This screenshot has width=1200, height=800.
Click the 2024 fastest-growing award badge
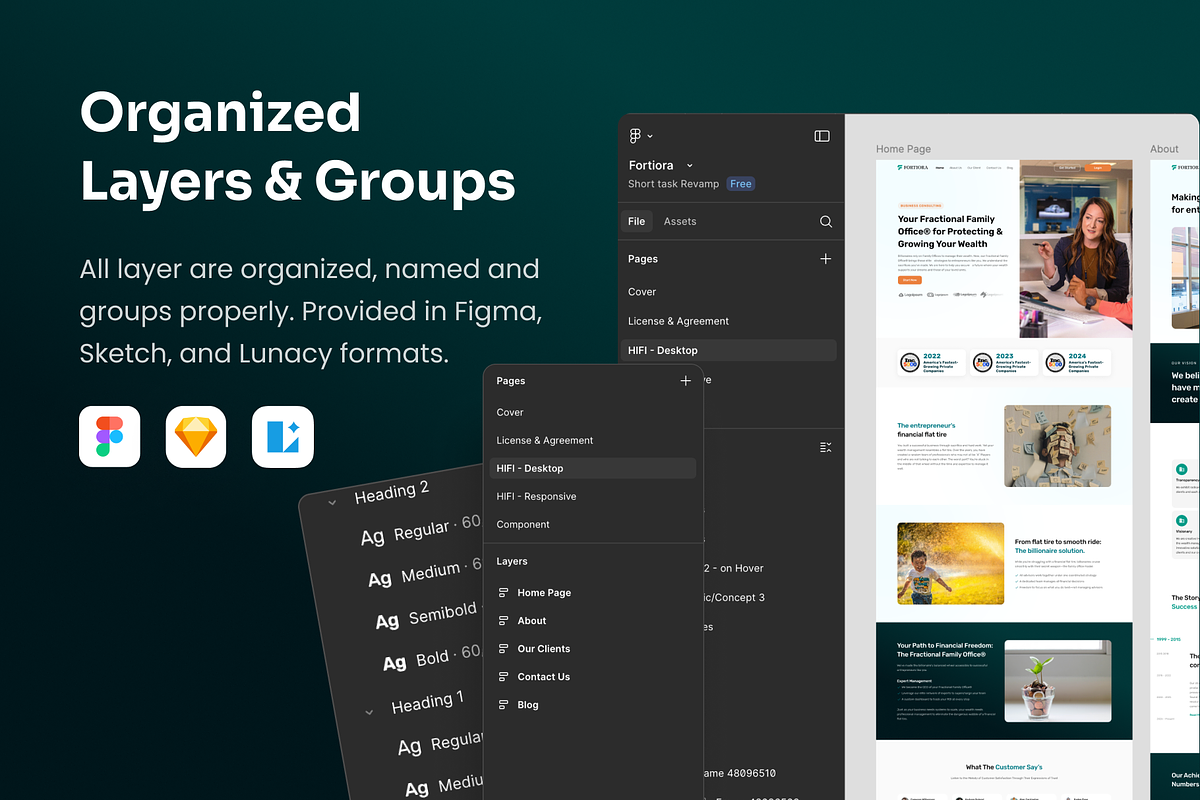point(1077,363)
